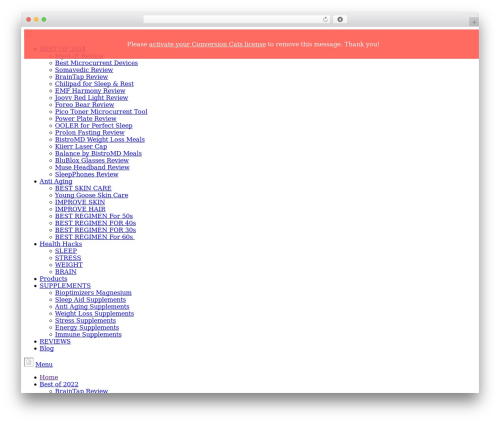Open Best of 2022 link
This screenshot has height=423, width=500.
59,384
